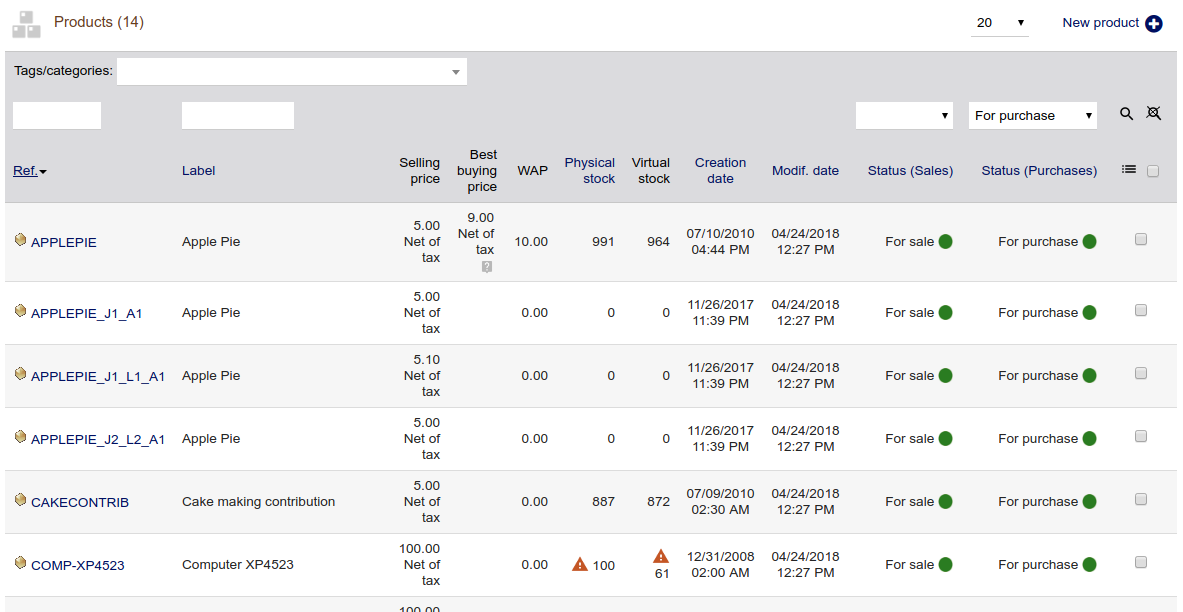Click the search magnifier icon
1183x612 pixels.
point(1126,114)
